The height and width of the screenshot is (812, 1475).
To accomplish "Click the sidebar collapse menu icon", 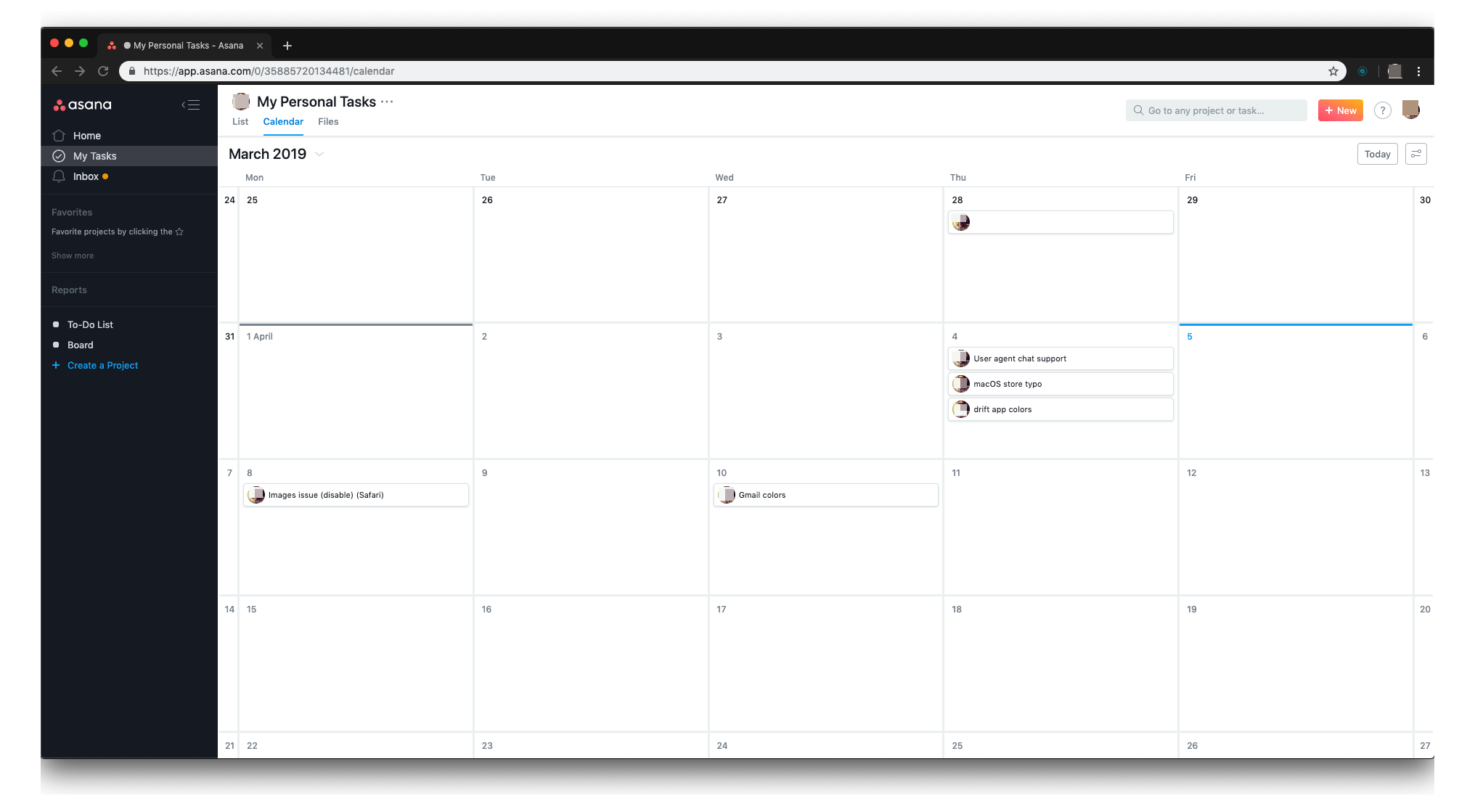I will [192, 105].
